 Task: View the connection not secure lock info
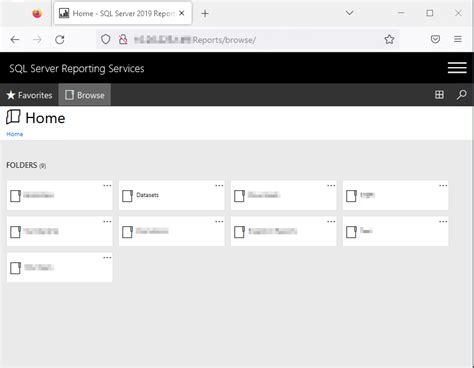123,39
